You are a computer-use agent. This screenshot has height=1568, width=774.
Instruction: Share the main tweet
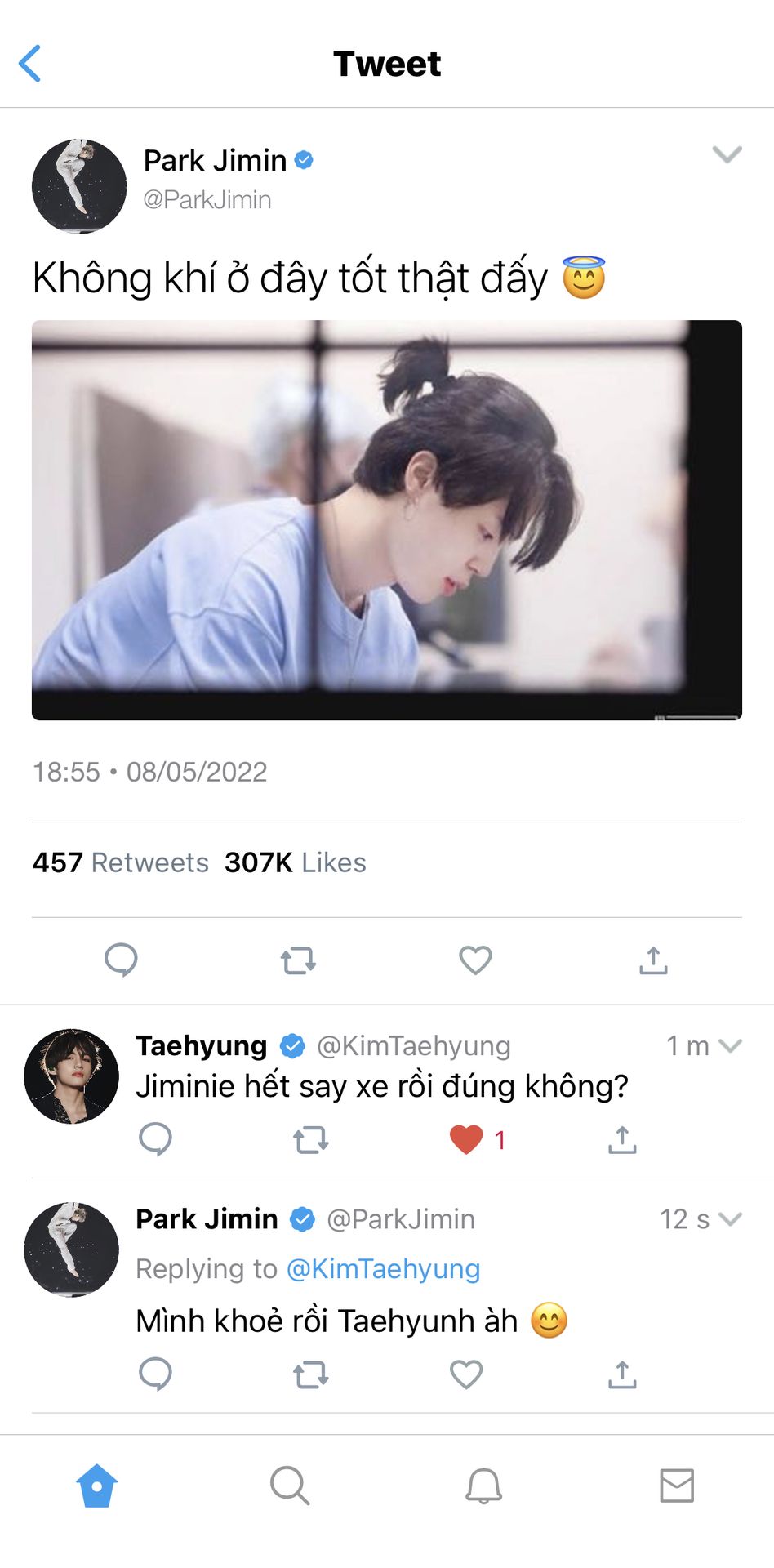(x=653, y=960)
